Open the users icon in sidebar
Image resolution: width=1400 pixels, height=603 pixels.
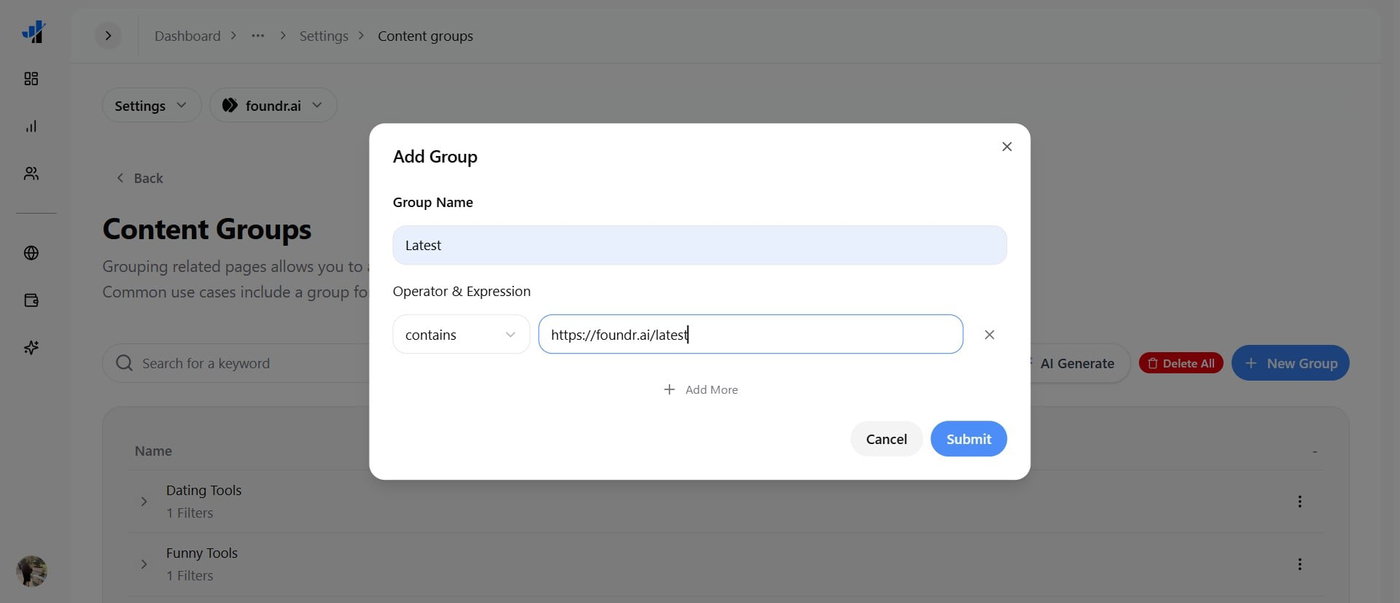(x=31, y=173)
